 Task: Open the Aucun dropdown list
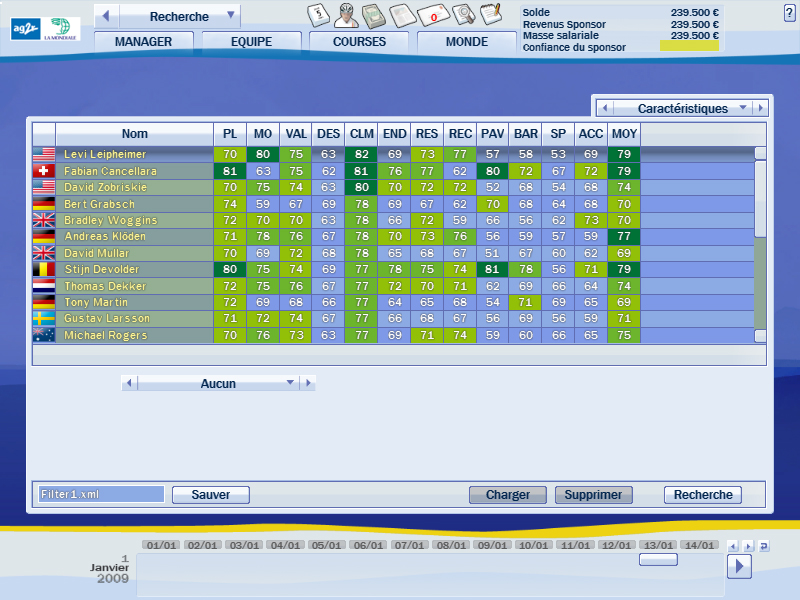point(290,383)
